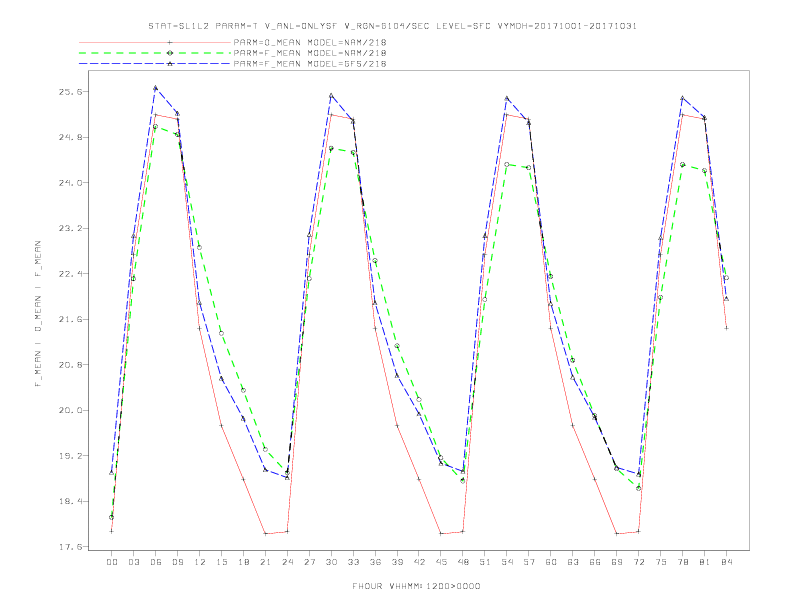This screenshot has height=612, width=792.
Task: Click x-axis tick label 36
Action: pyautogui.click(x=375, y=562)
